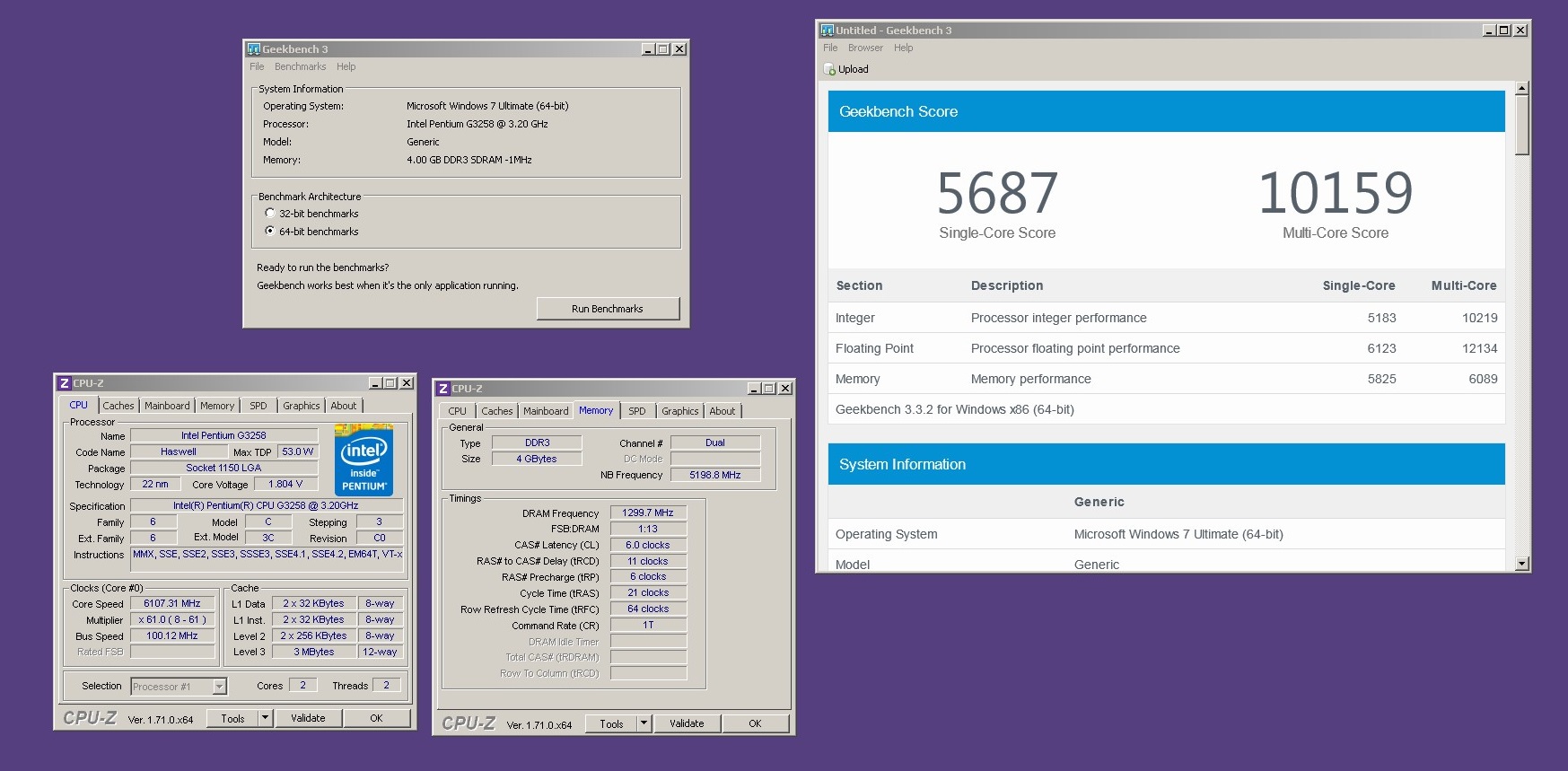Click the Memory performance row in results
The width and height of the screenshot is (1568, 771).
1167,379
